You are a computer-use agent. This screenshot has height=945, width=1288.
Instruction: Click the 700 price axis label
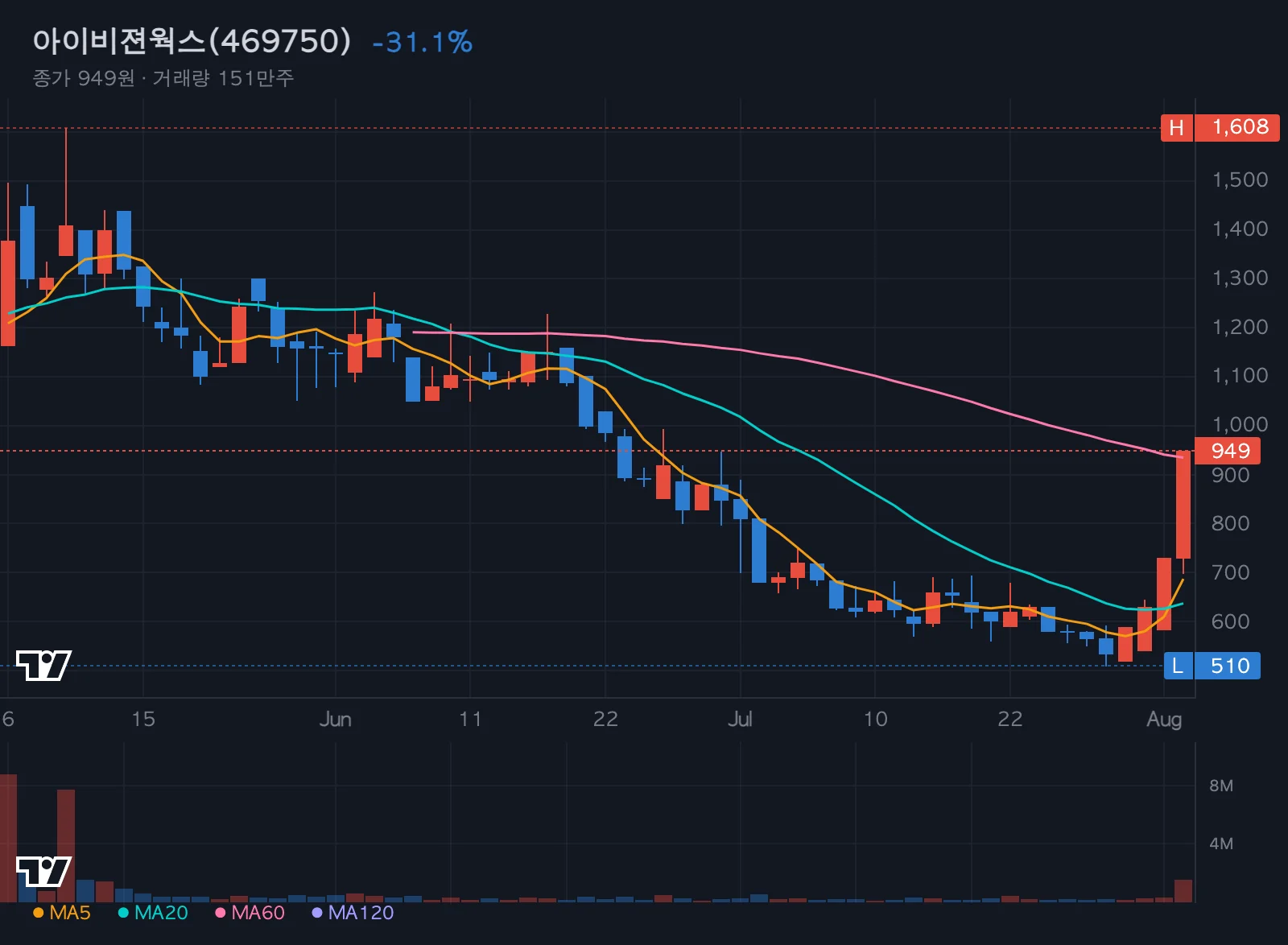pos(1231,572)
